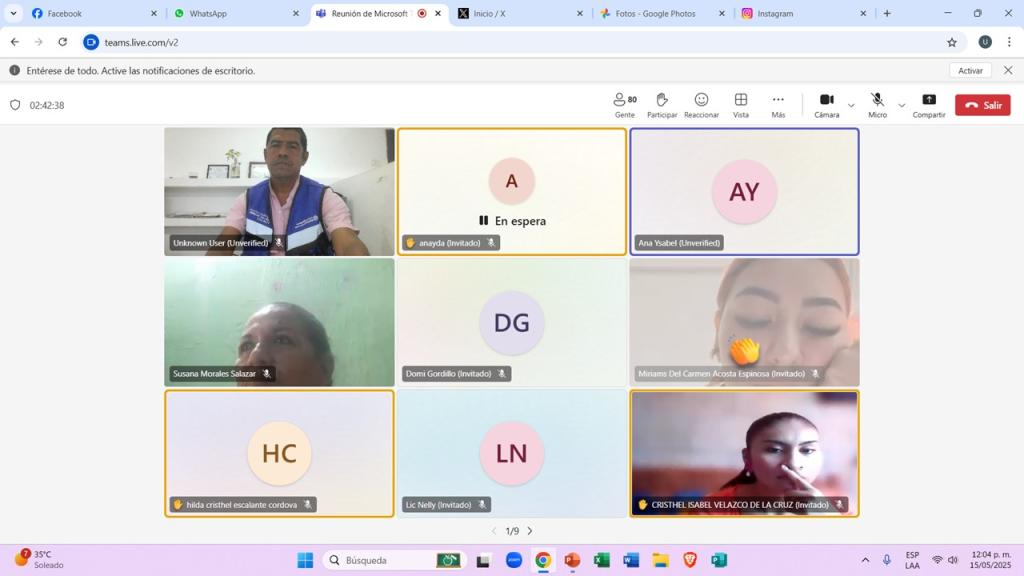Open the Gente participants panel
This screenshot has height=576, width=1024.
coord(625,104)
